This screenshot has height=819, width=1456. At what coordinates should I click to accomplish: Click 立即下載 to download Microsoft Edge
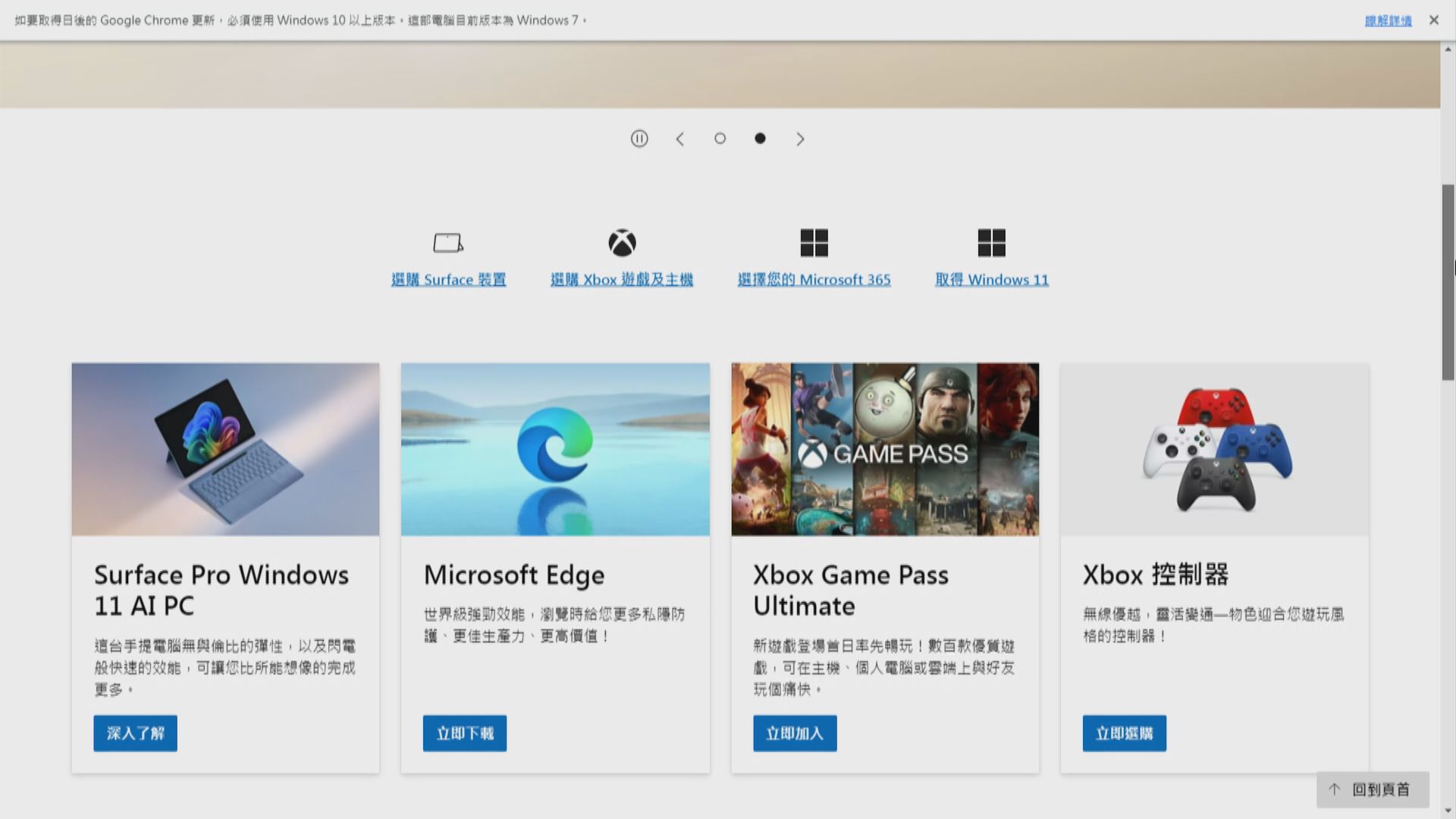464,733
